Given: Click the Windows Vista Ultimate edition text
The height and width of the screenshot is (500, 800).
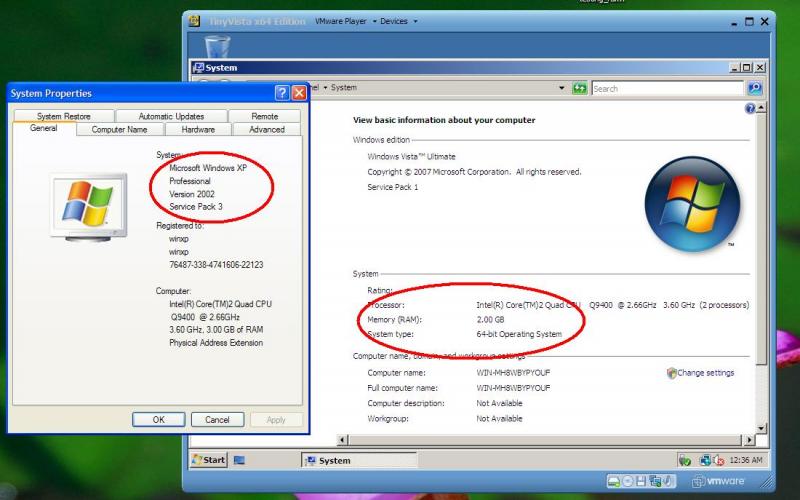Looking at the screenshot, I should tap(411, 157).
